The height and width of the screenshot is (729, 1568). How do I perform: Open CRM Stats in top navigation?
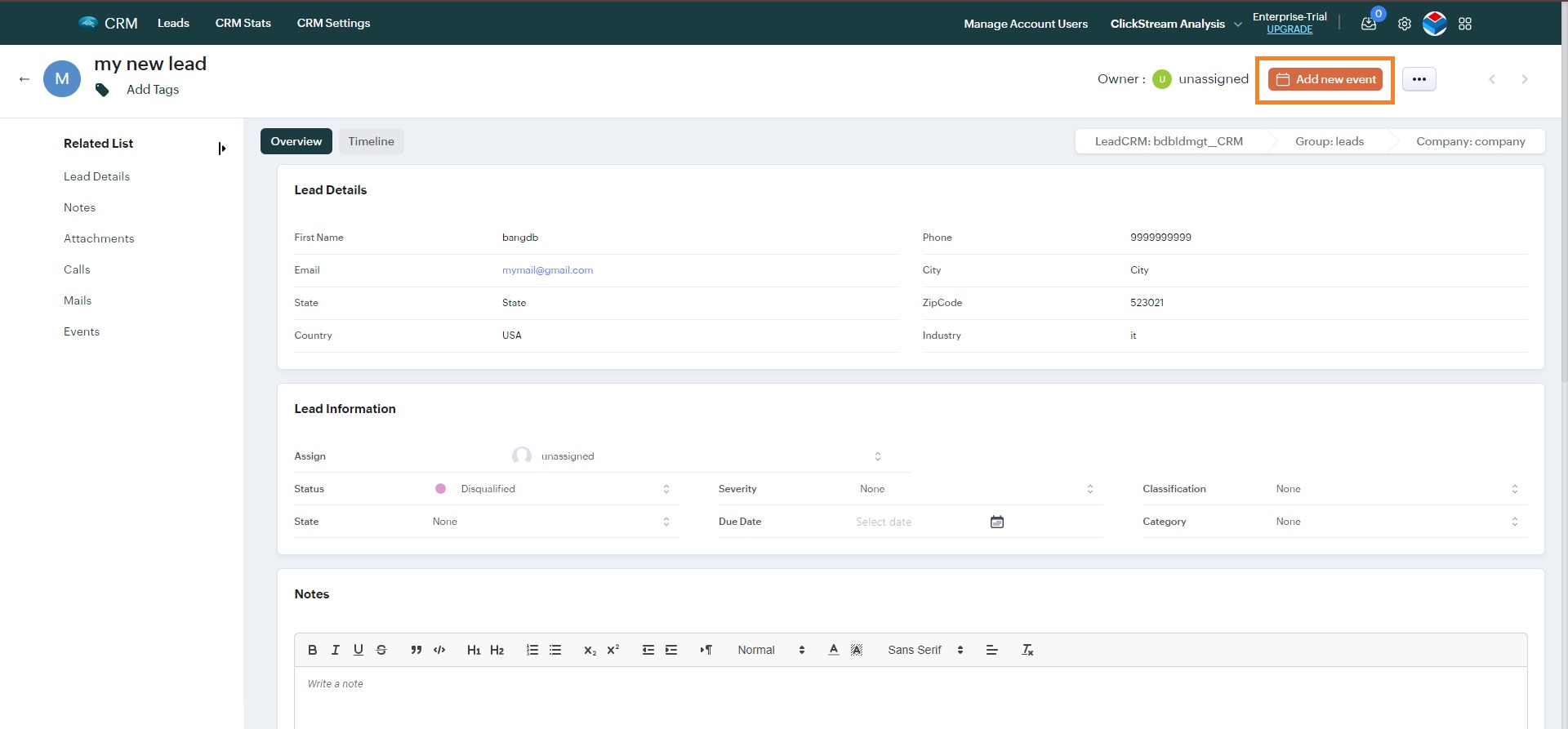tap(243, 23)
